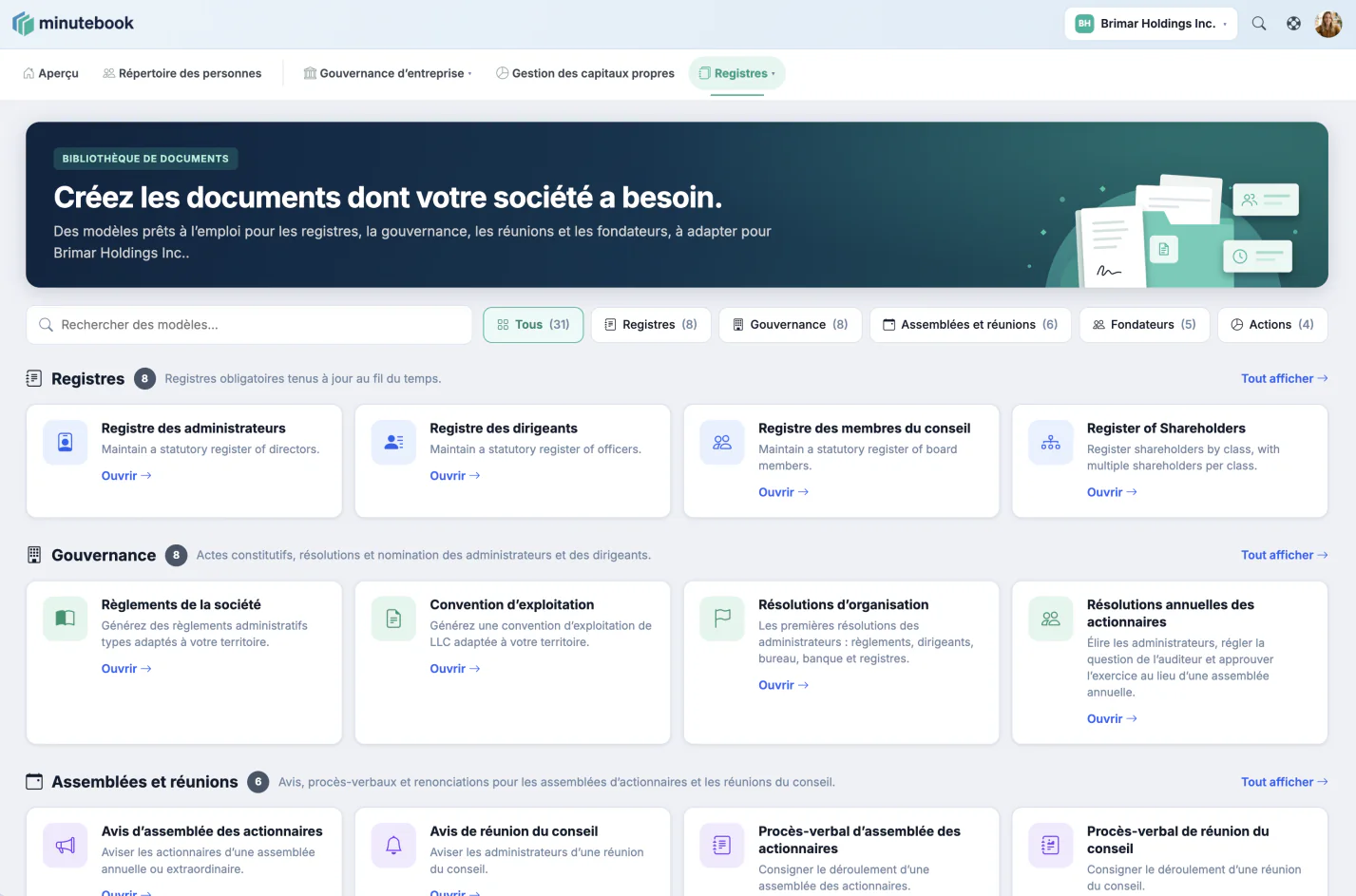Viewport: 1356px width, 896px height.
Task: Open Répertoire des personnes
Action: [182, 73]
